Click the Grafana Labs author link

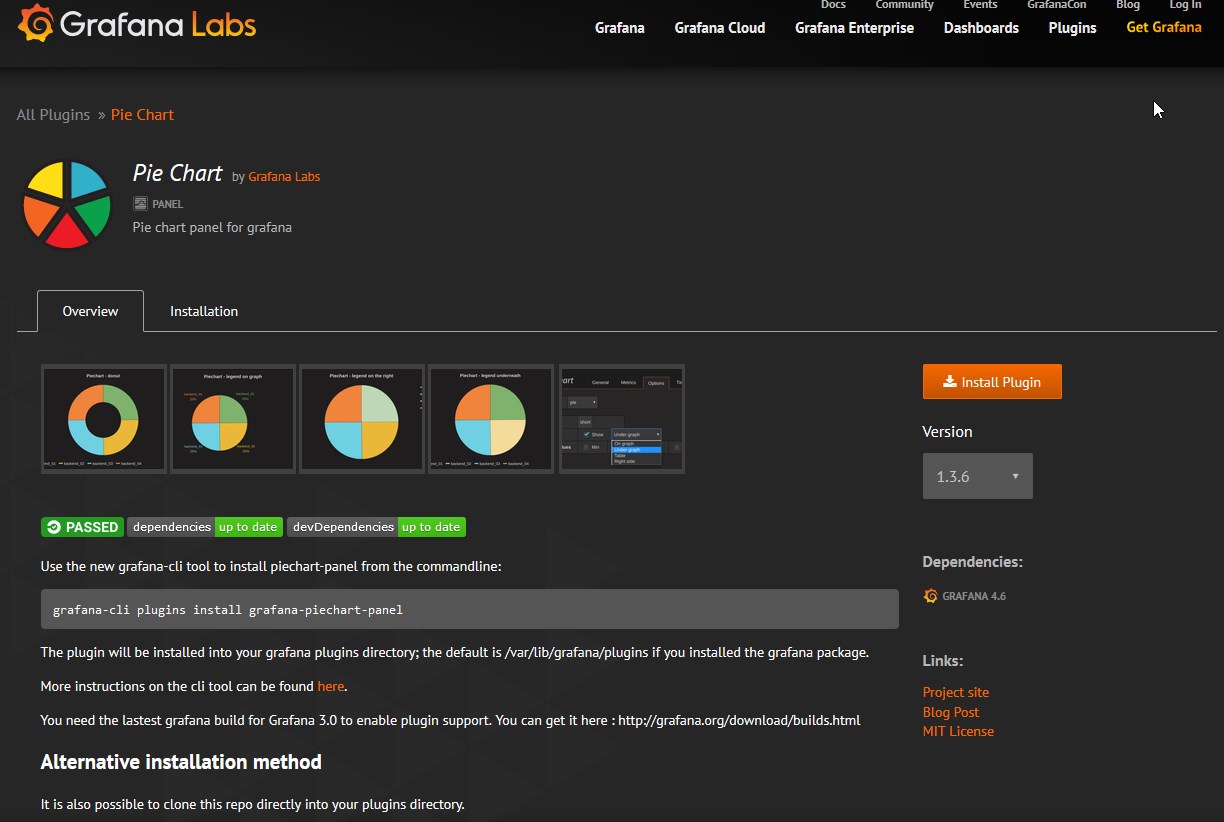284,177
